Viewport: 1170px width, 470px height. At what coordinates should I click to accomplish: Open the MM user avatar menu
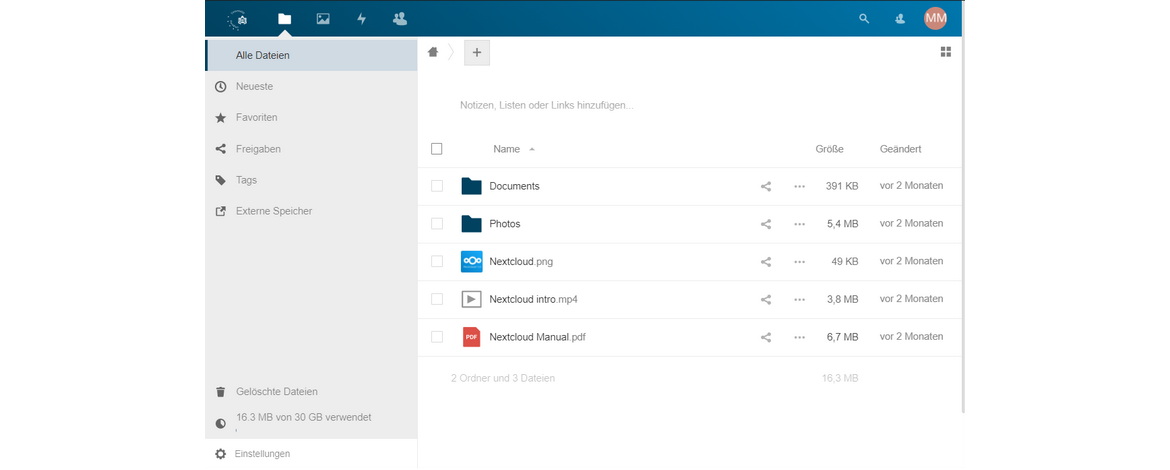click(x=935, y=18)
